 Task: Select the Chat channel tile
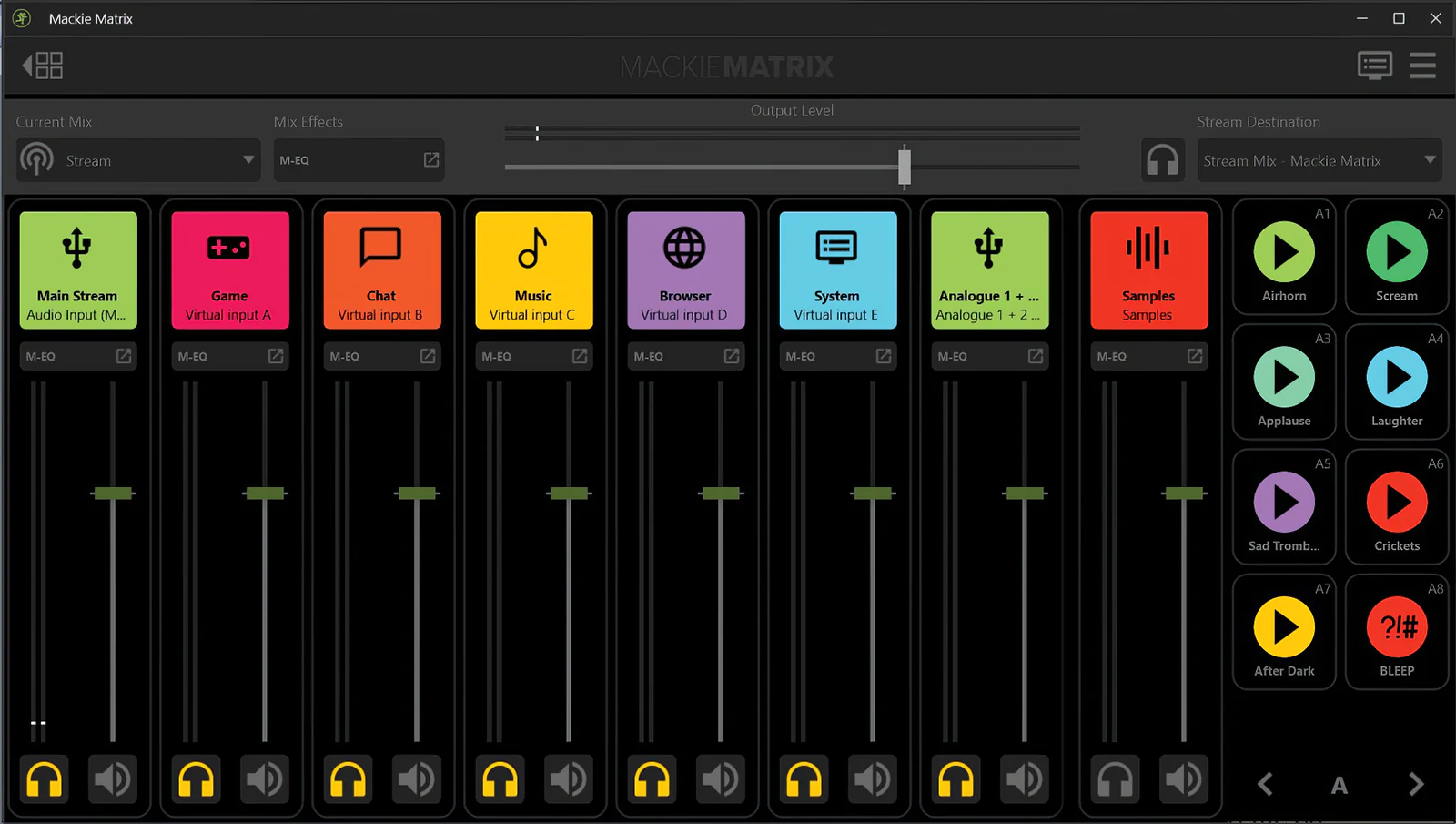point(382,270)
